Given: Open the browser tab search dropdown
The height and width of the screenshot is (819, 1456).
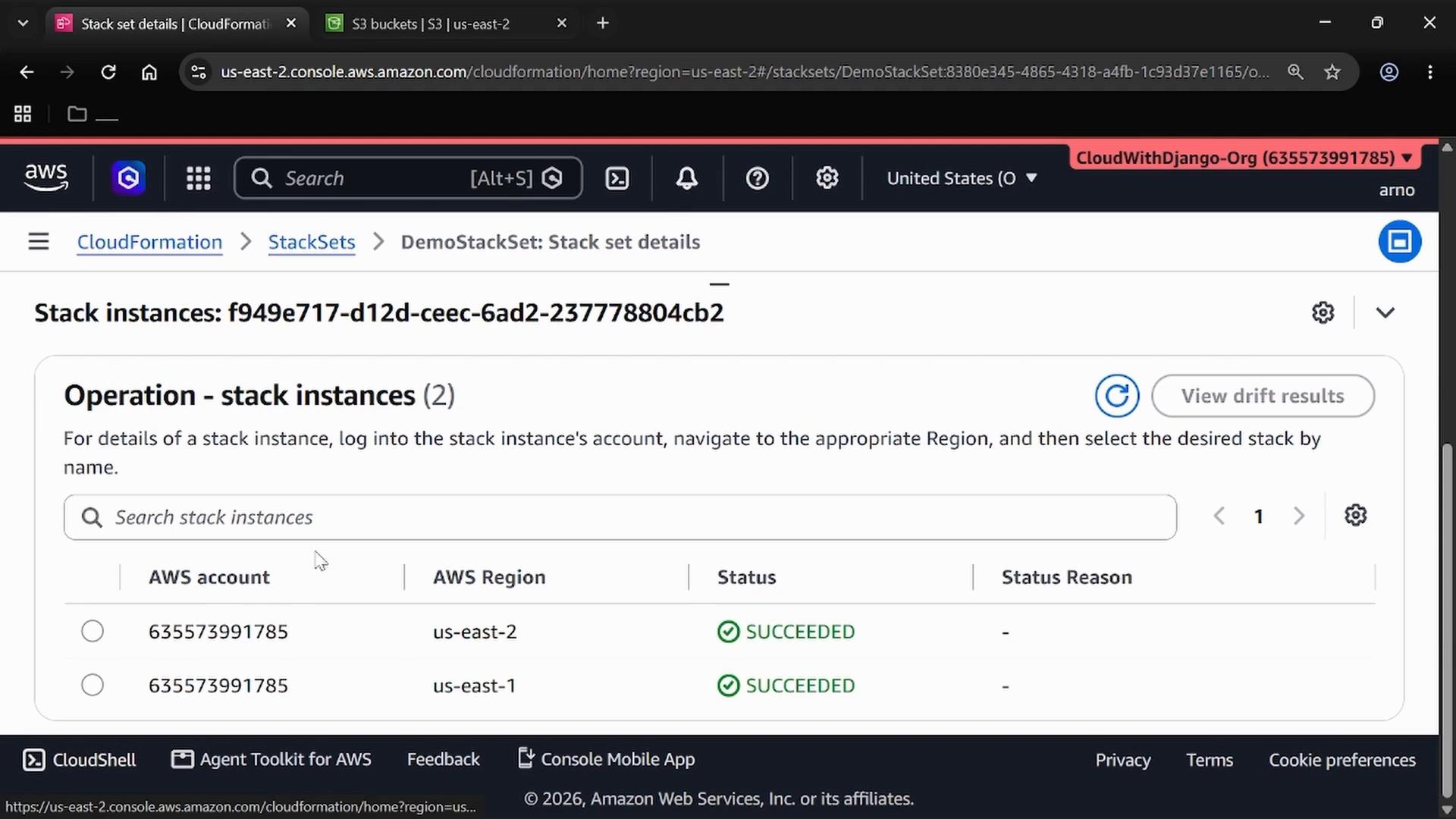Looking at the screenshot, I should 23,24.
